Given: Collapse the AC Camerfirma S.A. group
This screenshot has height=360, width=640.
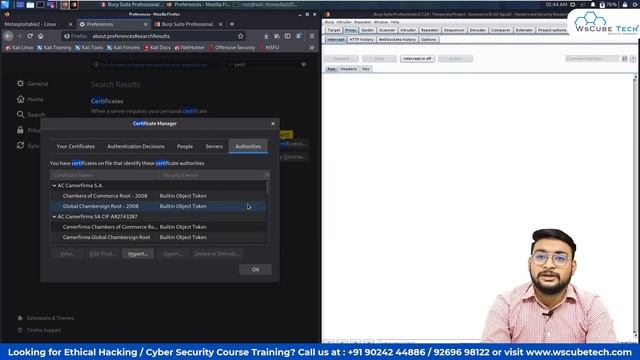Looking at the screenshot, I should point(54,185).
